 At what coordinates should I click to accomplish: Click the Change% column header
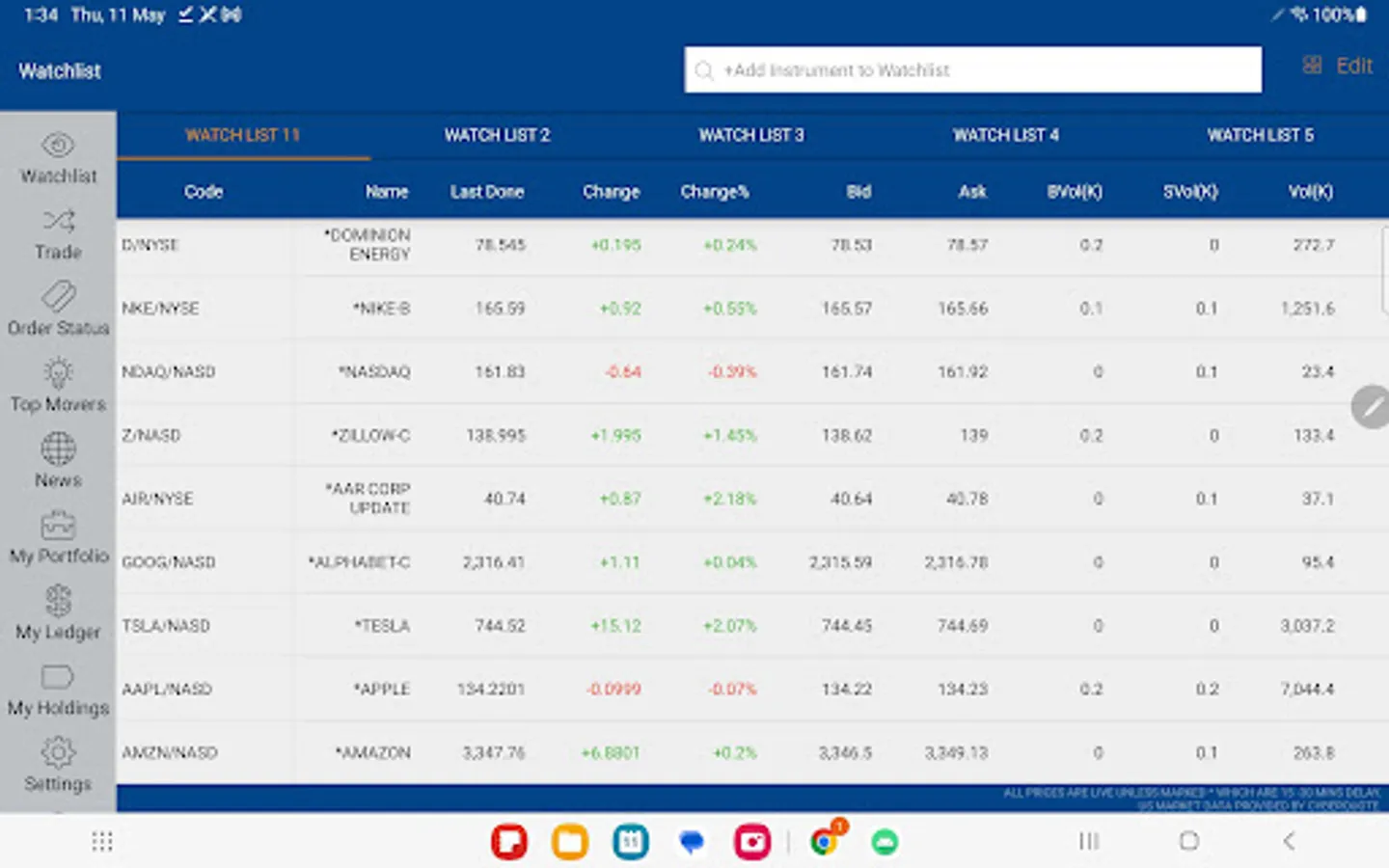click(x=714, y=192)
